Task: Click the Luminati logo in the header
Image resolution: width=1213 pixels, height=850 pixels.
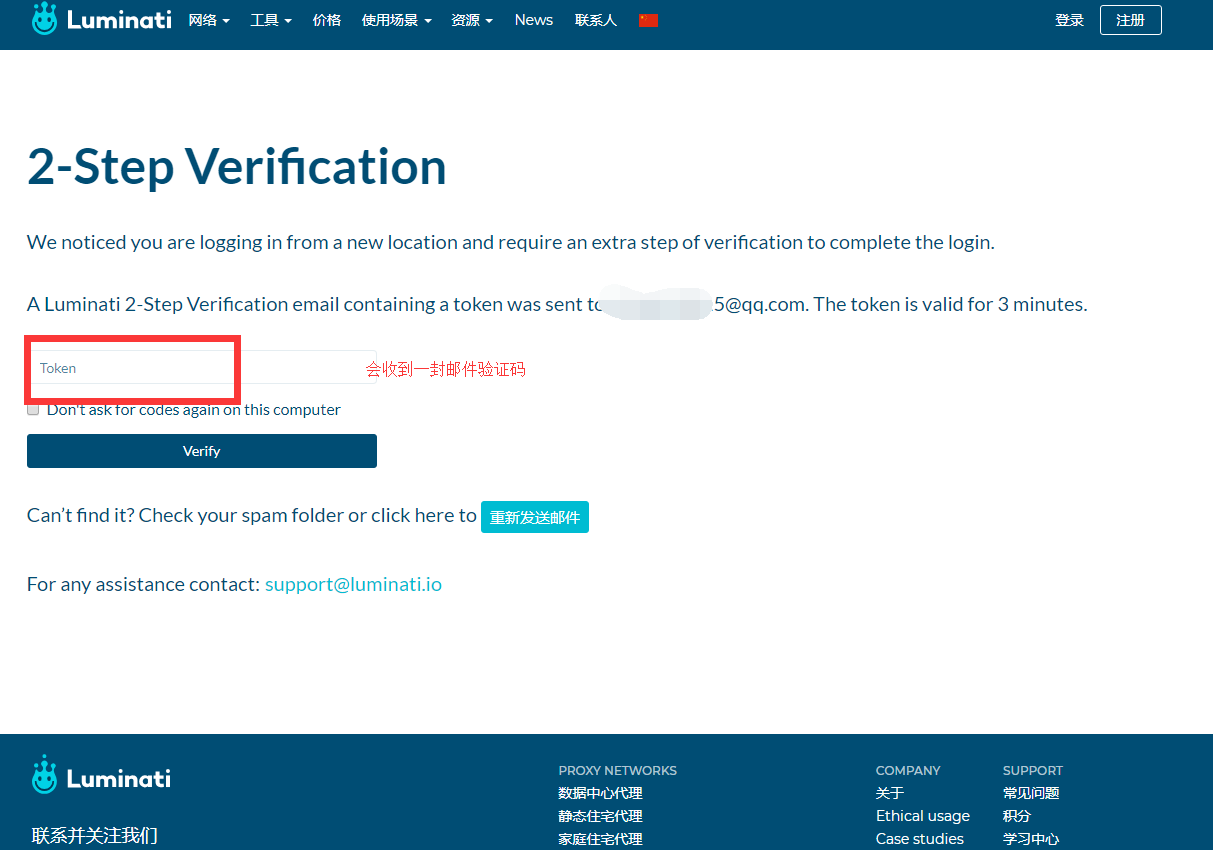Action: click(x=102, y=19)
